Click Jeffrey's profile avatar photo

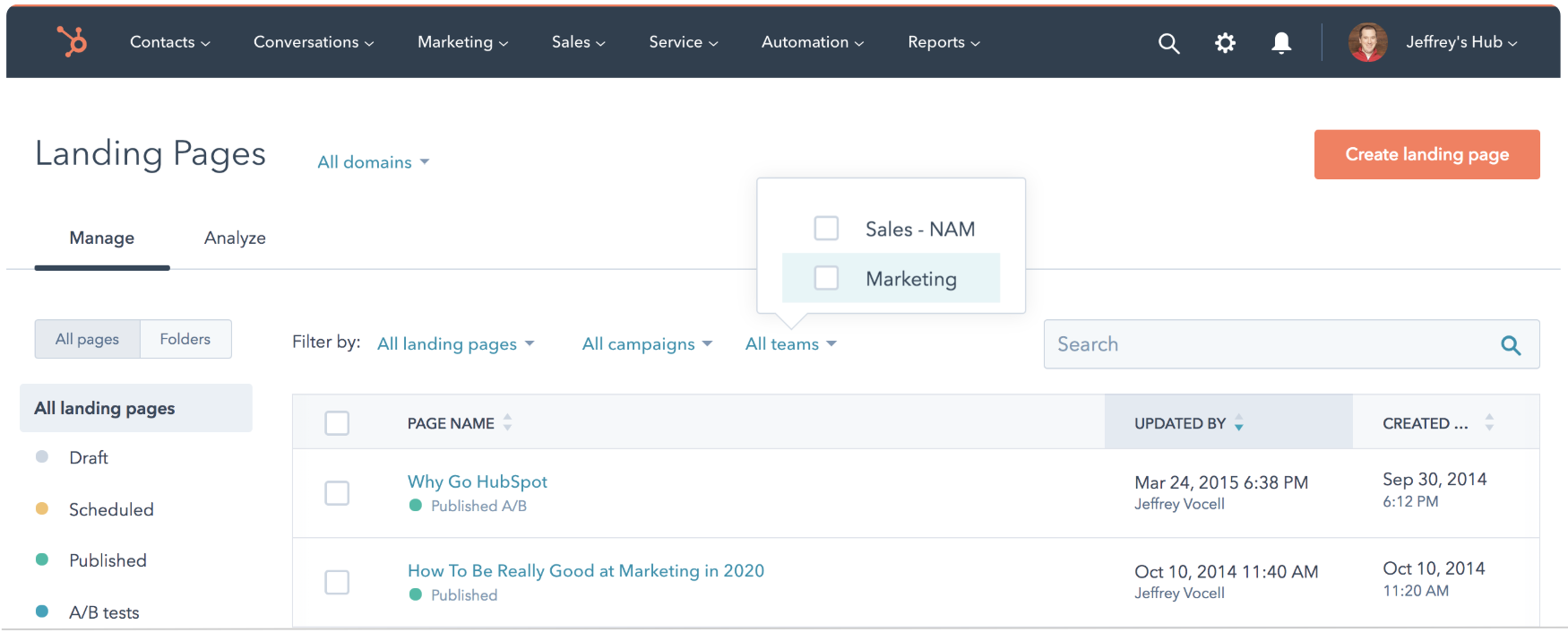[x=1367, y=42]
